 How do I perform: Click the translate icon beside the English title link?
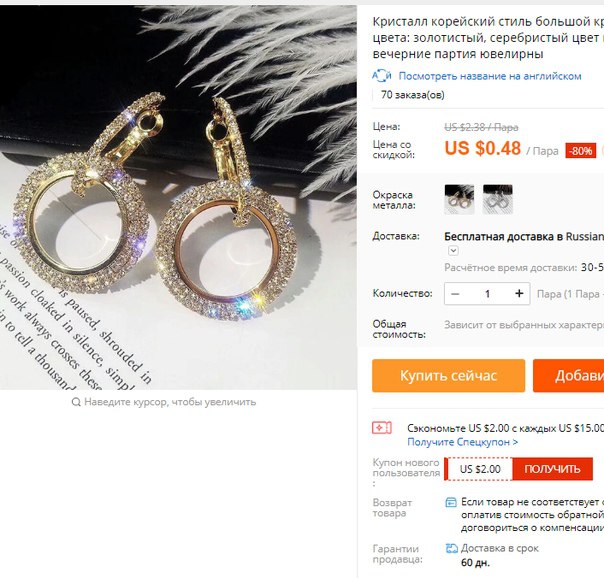click(381, 75)
